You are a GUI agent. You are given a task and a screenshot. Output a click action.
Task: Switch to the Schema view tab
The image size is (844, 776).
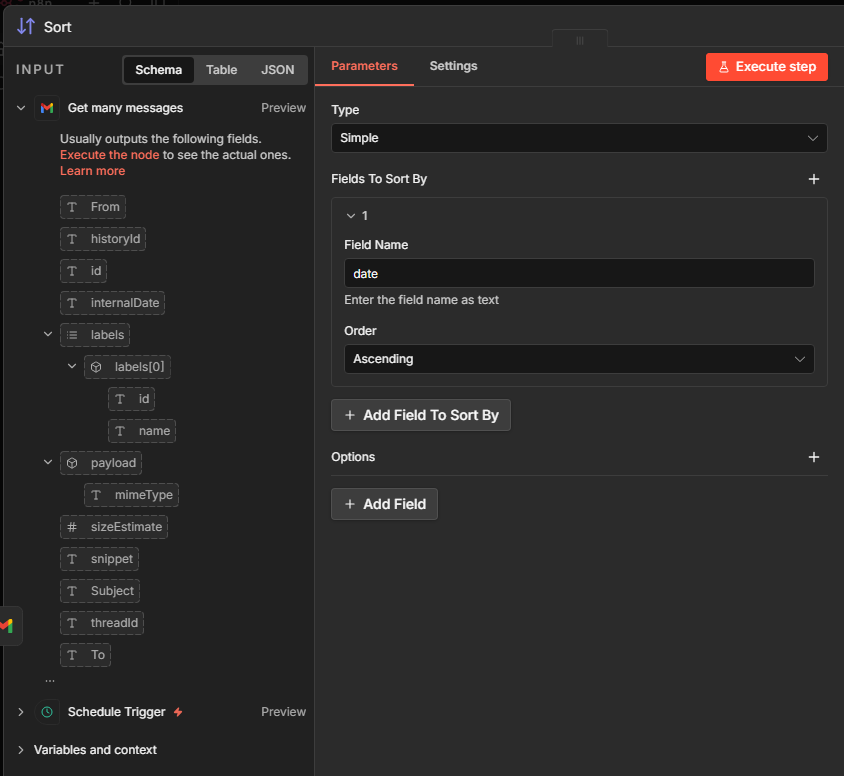pyautogui.click(x=158, y=70)
